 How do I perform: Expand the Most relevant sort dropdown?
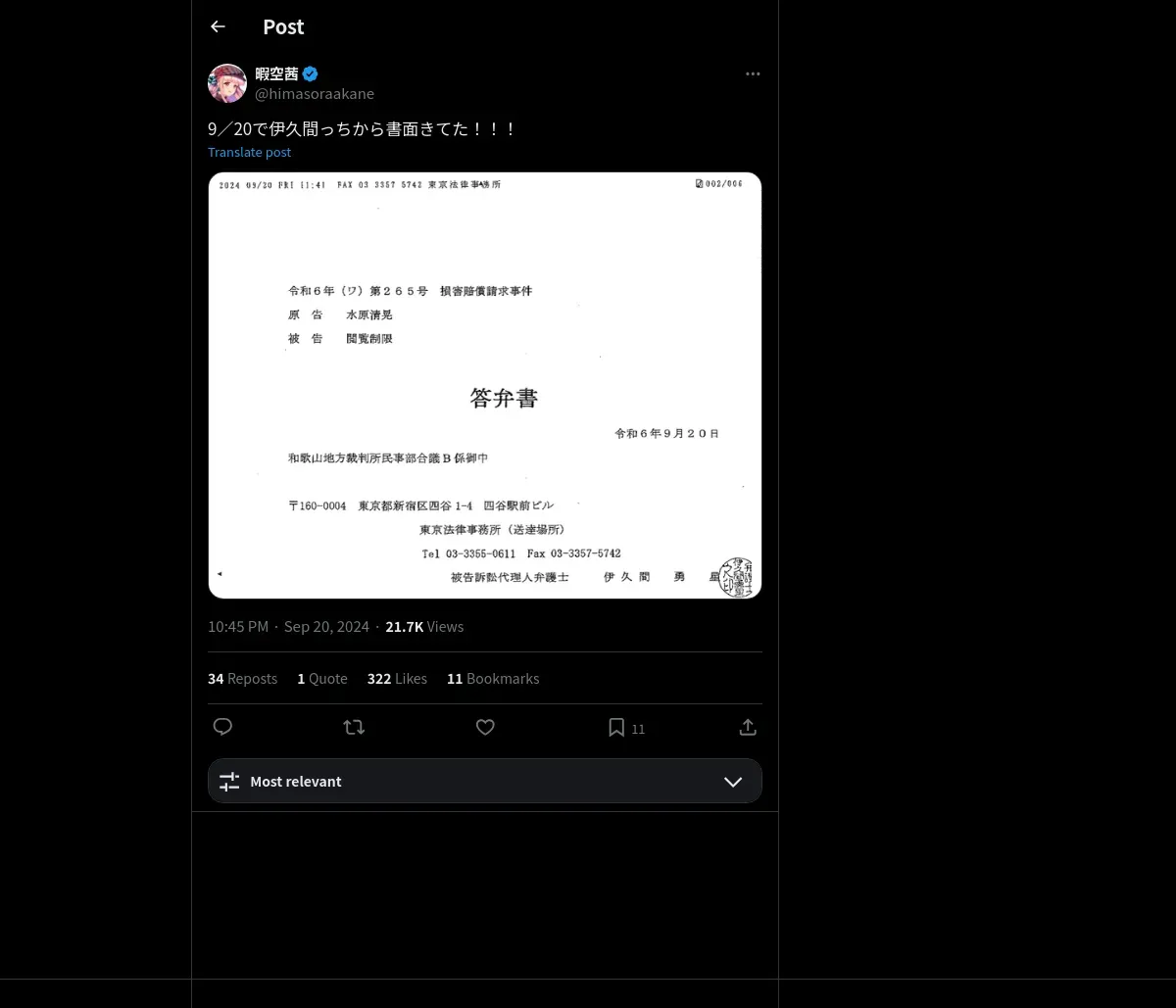pos(485,782)
